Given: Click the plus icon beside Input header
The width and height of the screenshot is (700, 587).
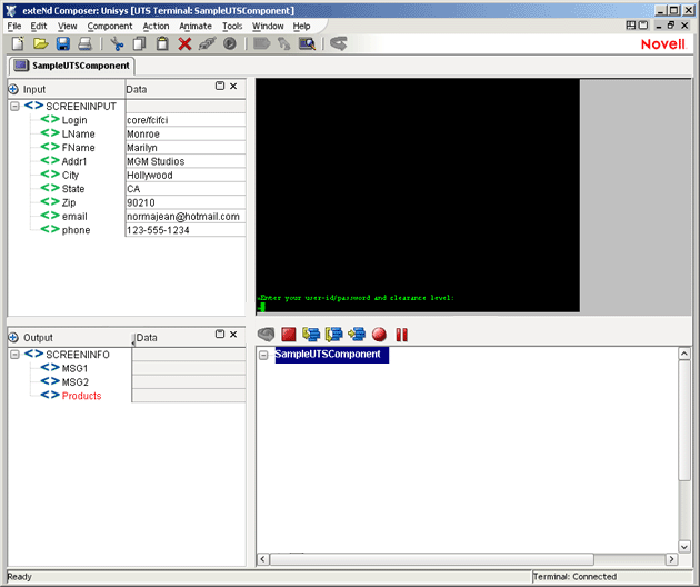Looking at the screenshot, I should 14,89.
